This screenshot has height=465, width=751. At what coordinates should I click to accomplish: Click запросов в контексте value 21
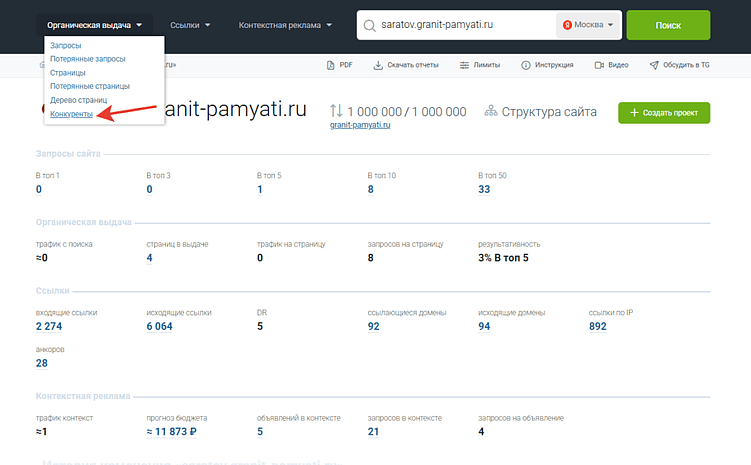(x=373, y=431)
